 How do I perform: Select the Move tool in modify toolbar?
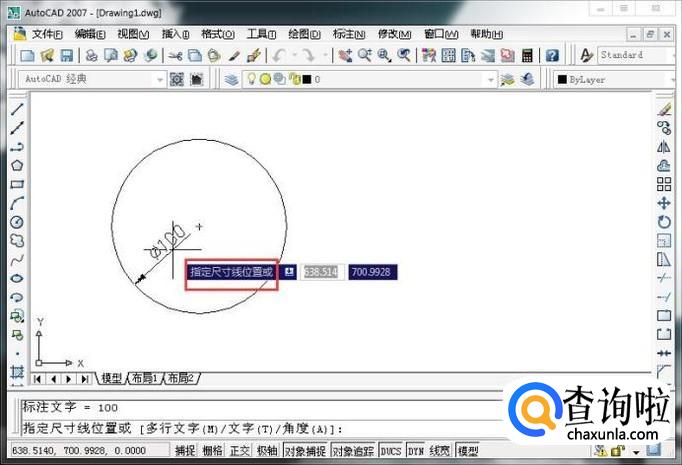tap(664, 203)
